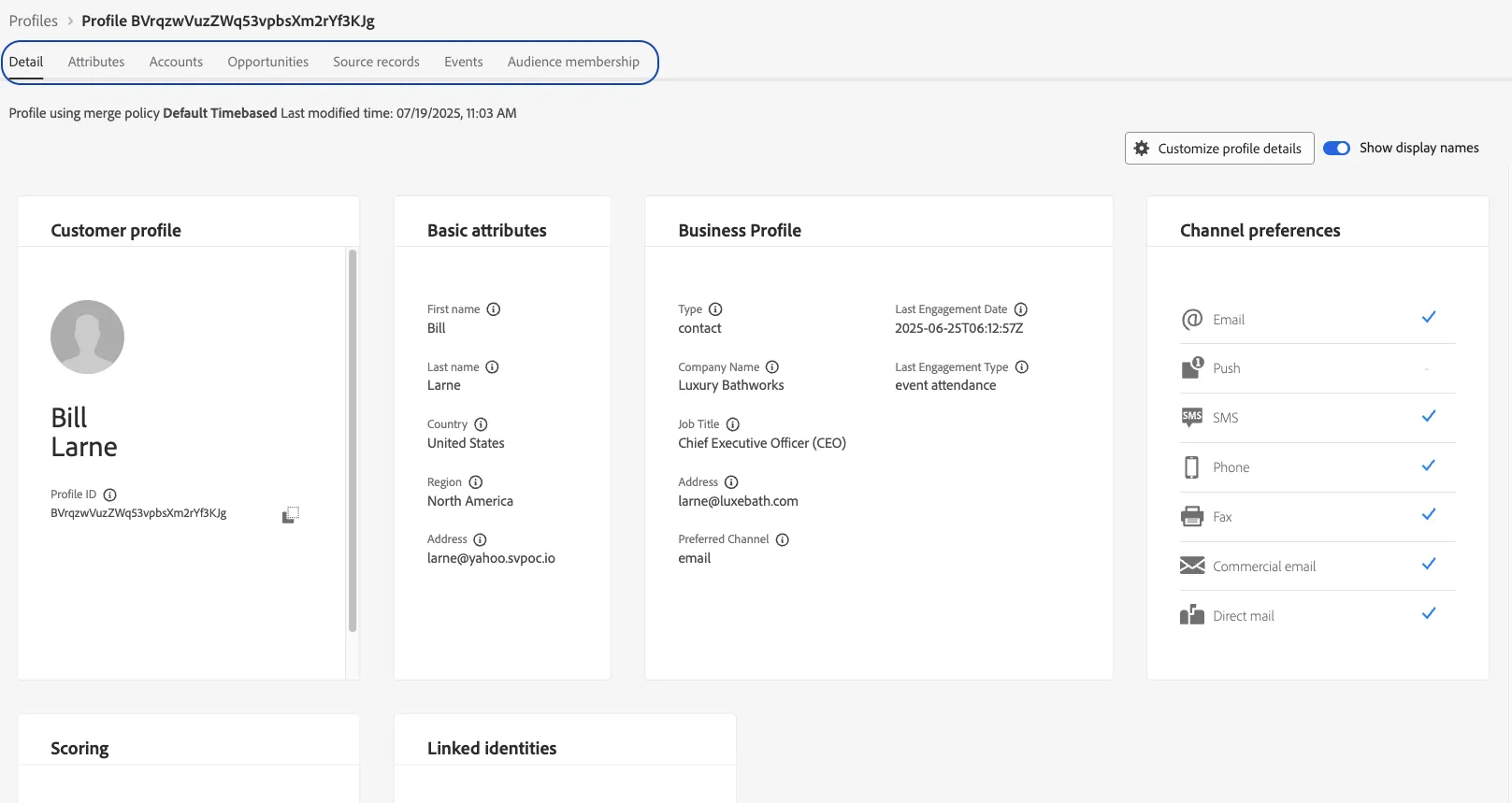Click info icon beside Address in Basic attributes
The image size is (1512, 803).
click(480, 539)
